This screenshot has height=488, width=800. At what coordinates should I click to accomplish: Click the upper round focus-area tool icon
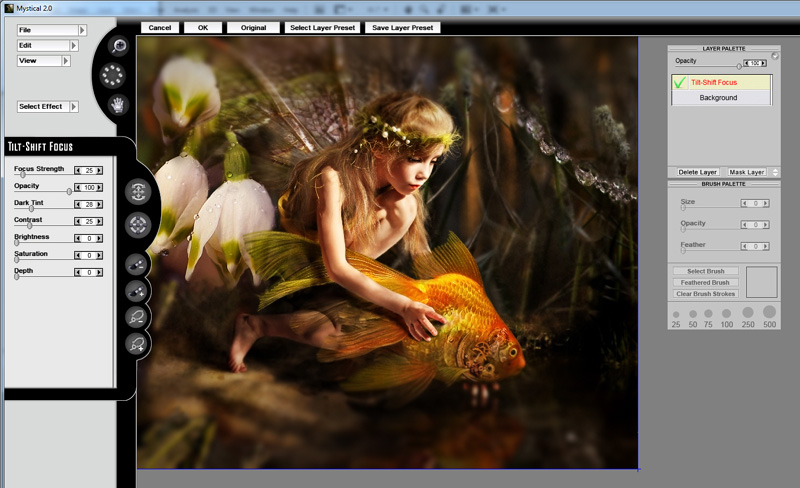pos(138,191)
